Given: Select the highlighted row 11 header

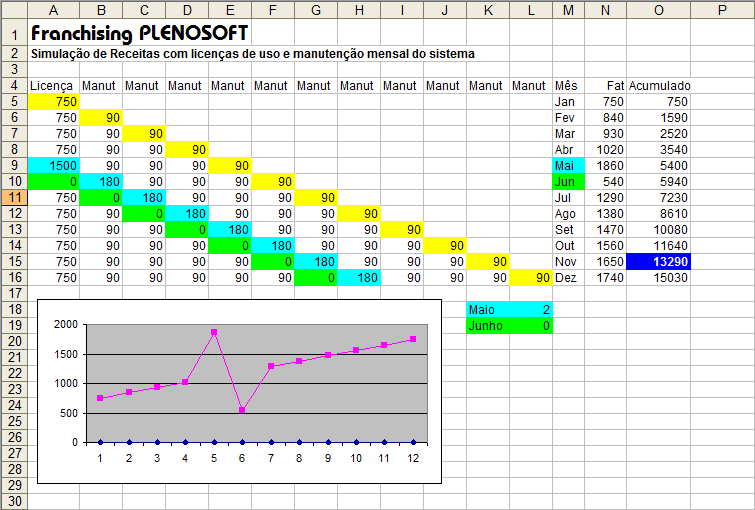Looking at the screenshot, I should click(x=14, y=197).
